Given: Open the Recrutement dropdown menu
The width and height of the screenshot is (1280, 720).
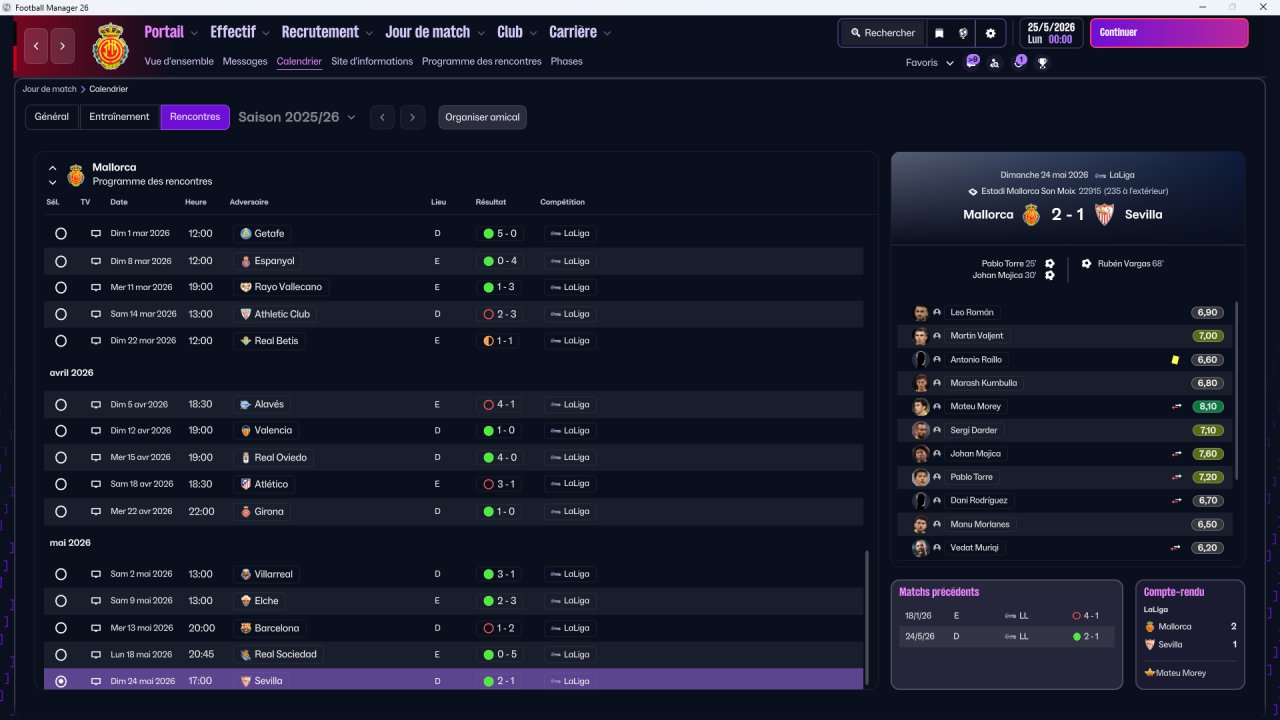Looking at the screenshot, I should click(327, 32).
